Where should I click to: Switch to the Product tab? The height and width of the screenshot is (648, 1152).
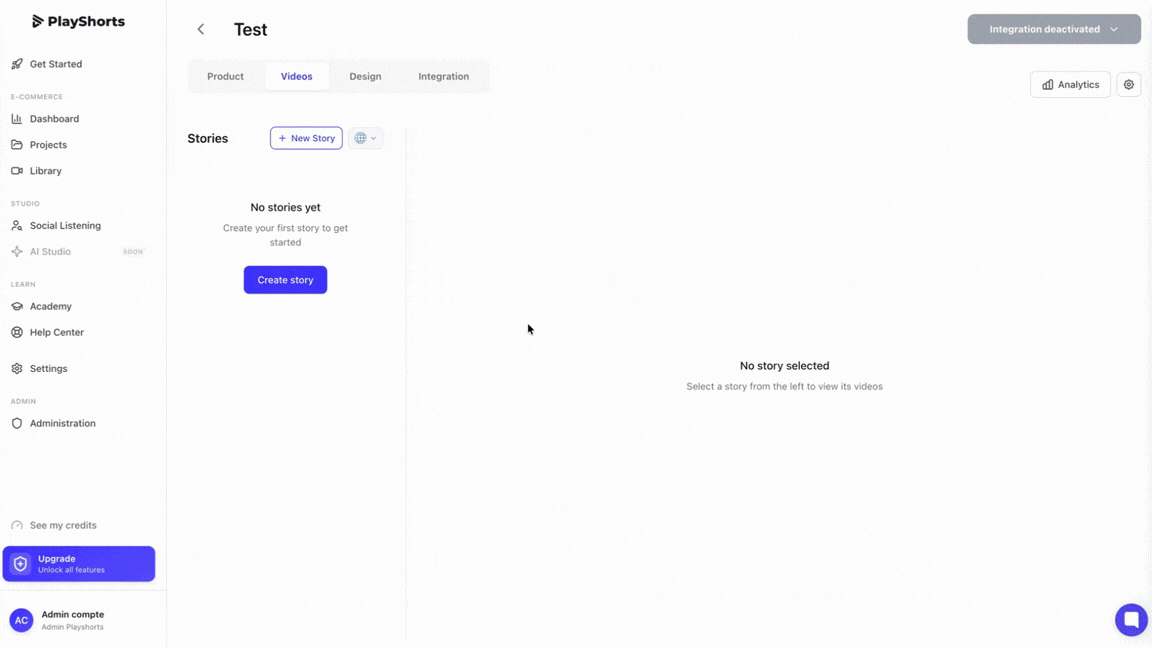225,76
